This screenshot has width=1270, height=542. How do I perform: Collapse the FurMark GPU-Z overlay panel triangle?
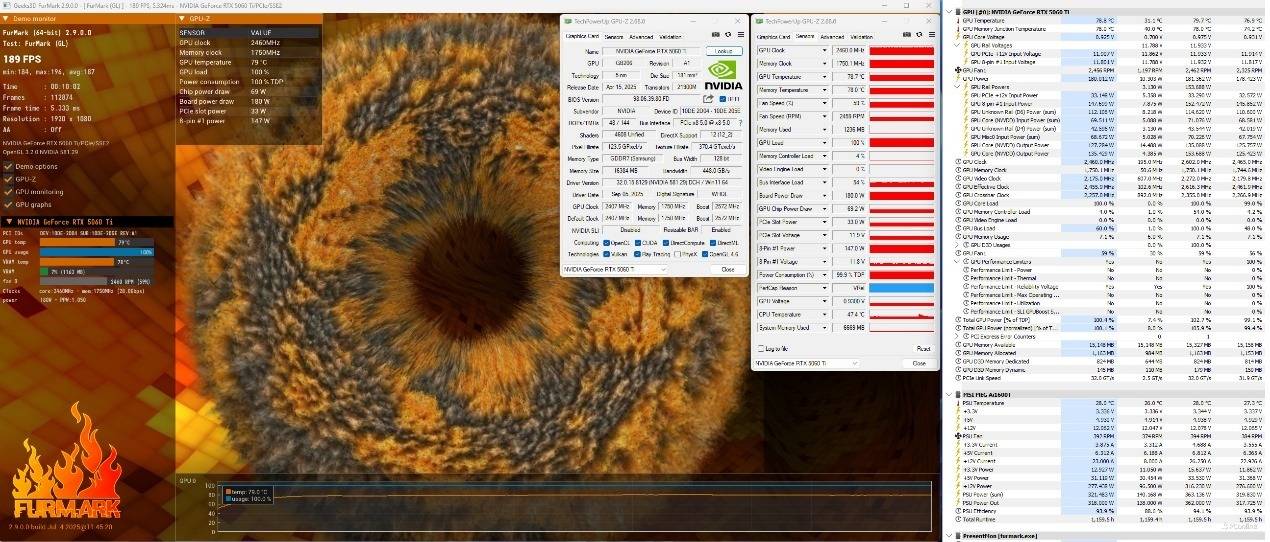click(x=182, y=19)
